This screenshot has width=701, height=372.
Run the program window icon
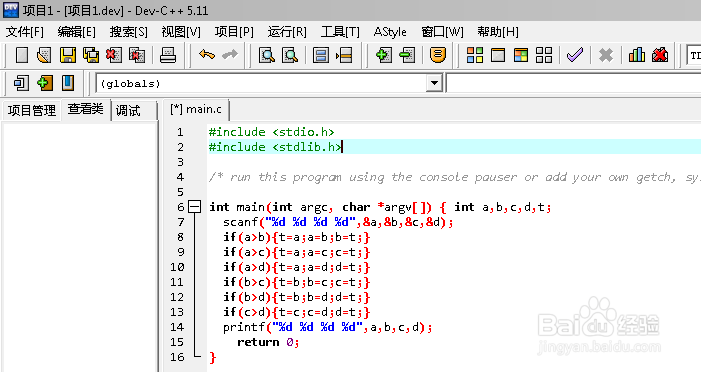[498, 55]
